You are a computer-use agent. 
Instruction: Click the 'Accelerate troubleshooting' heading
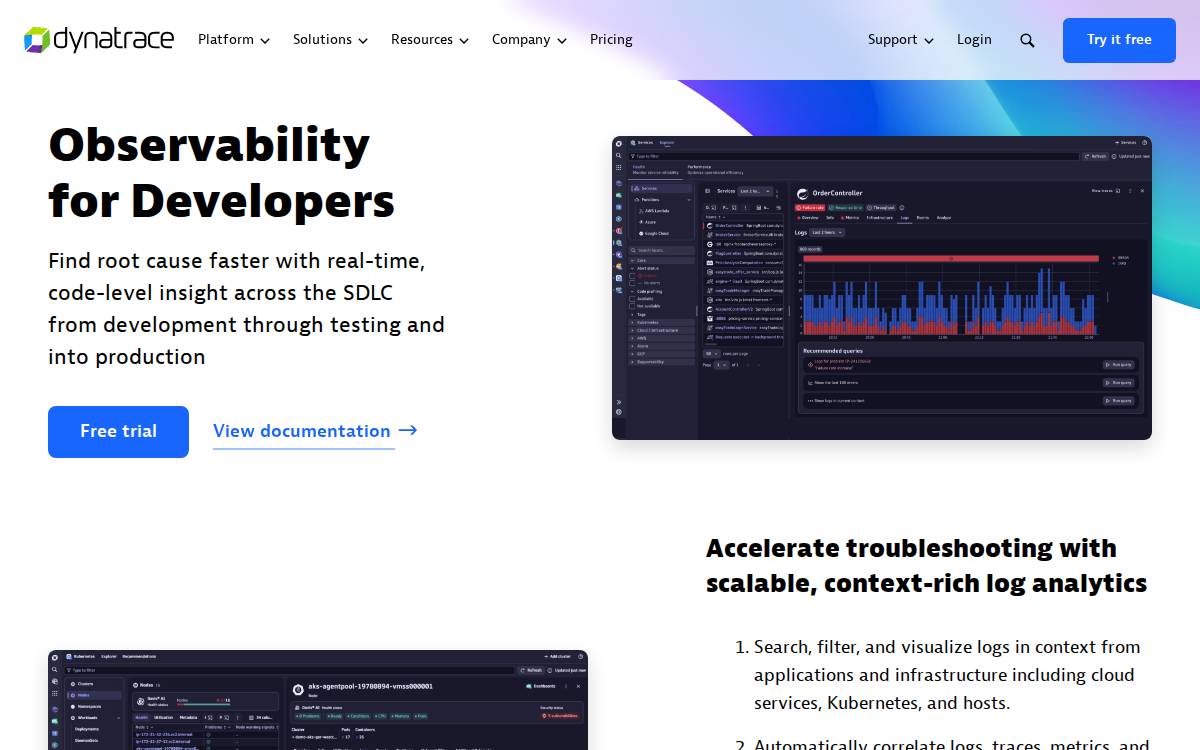point(926,565)
